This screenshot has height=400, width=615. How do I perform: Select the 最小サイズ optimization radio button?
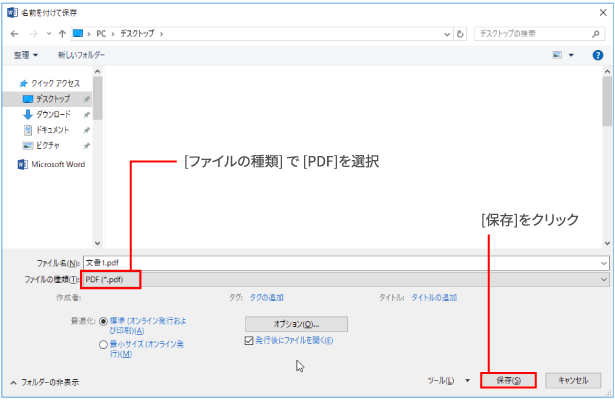point(104,344)
